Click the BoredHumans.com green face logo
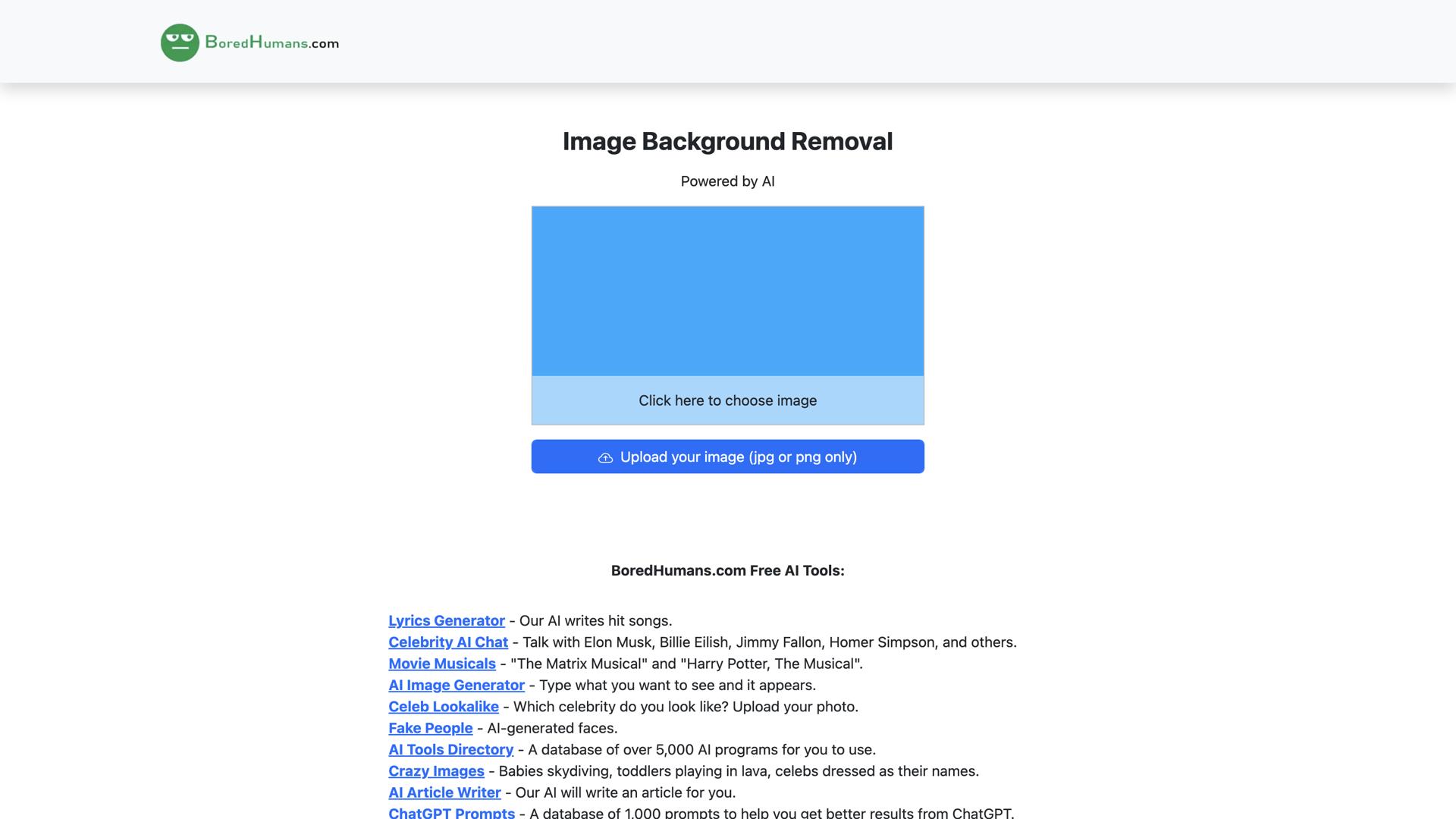This screenshot has height=819, width=1456. pos(179,42)
